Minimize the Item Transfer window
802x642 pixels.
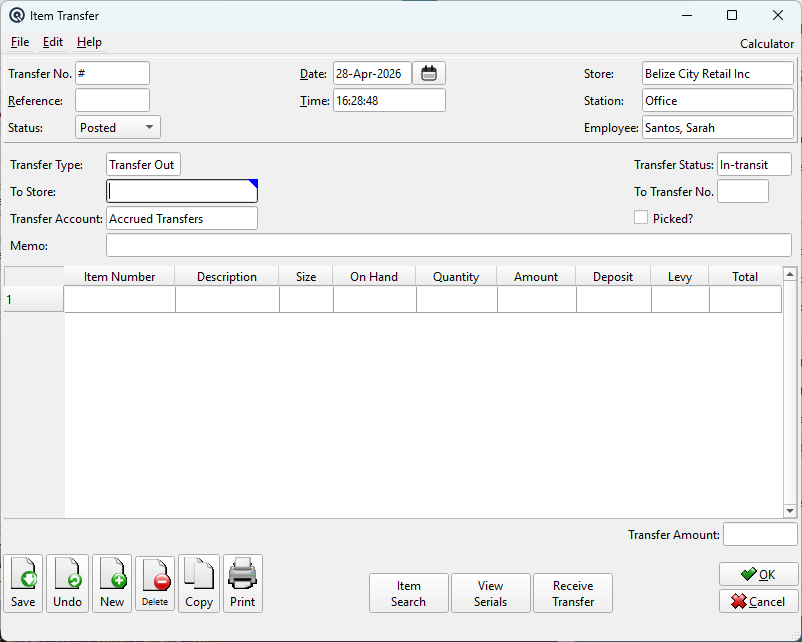pyautogui.click(x=687, y=15)
